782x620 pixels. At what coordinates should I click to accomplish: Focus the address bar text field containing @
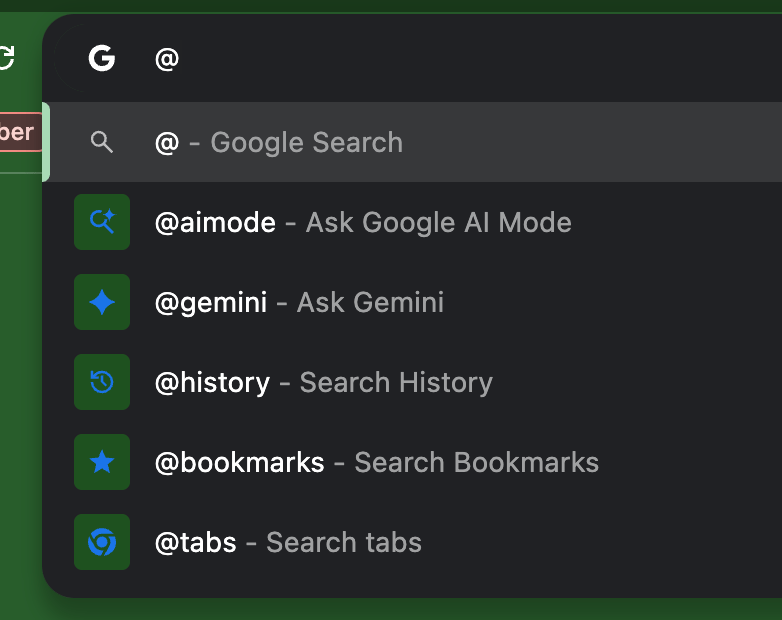(x=400, y=59)
